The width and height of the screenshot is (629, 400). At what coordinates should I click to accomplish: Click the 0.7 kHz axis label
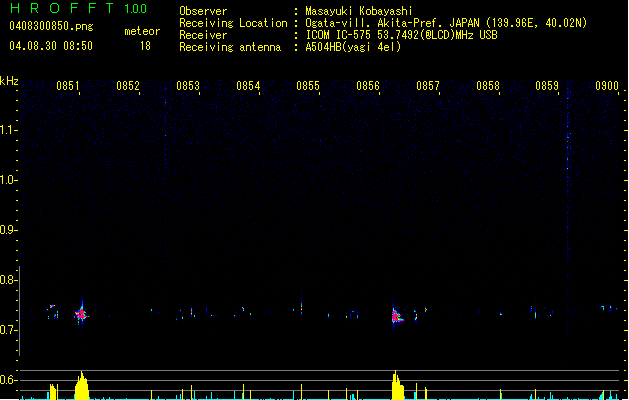[x=8, y=330]
